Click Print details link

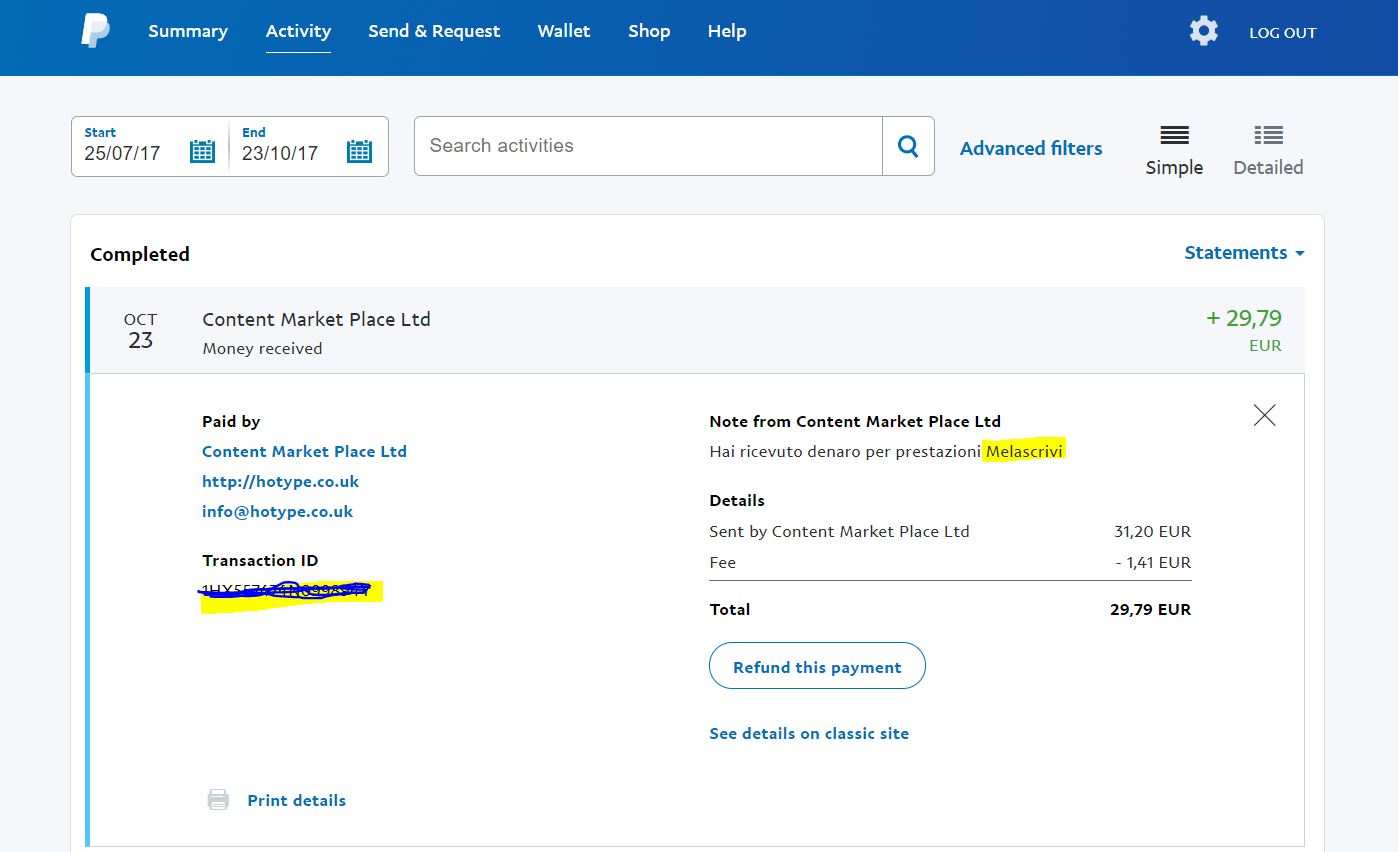point(297,800)
